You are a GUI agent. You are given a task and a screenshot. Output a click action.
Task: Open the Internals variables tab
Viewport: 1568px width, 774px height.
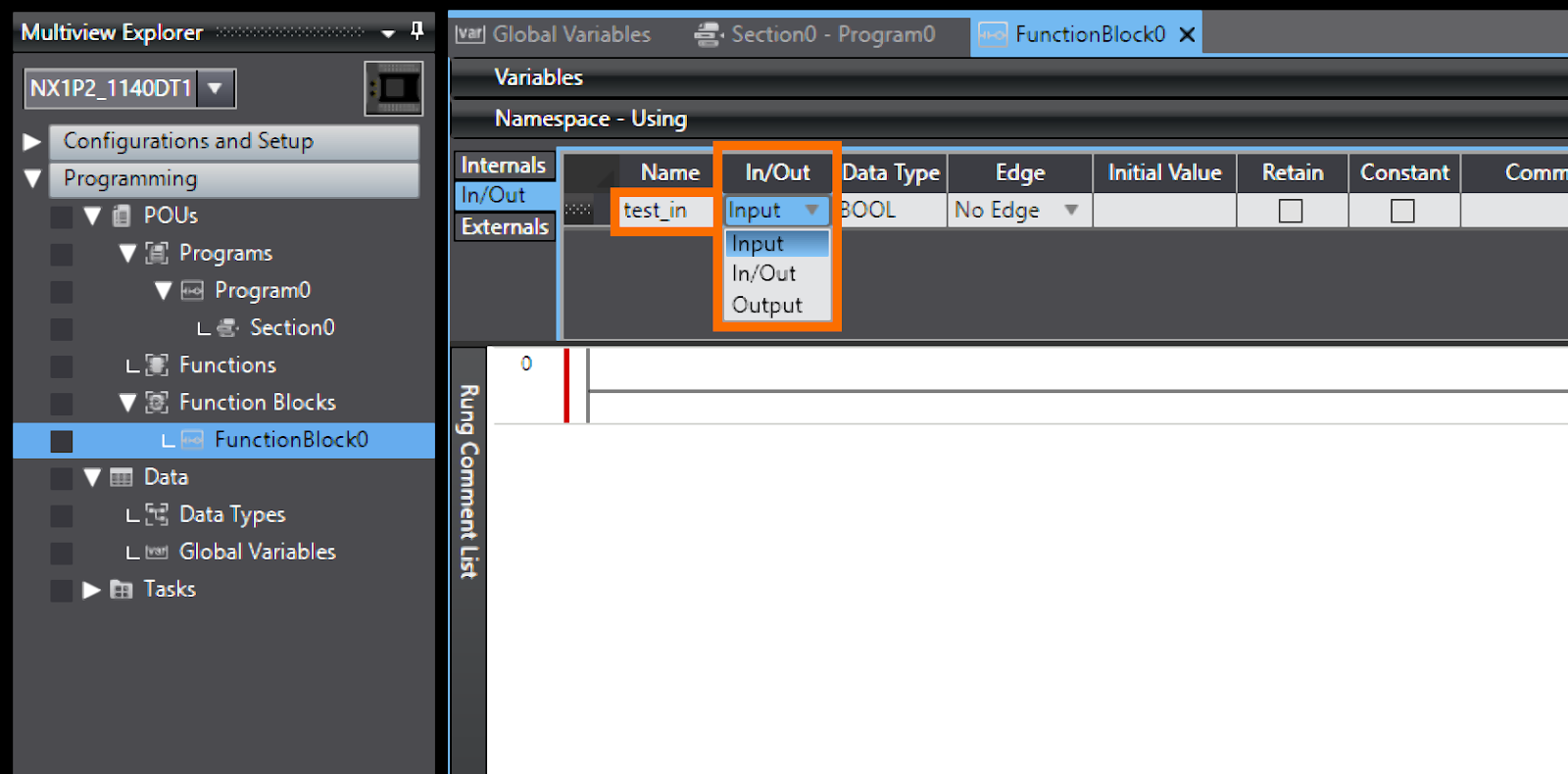click(504, 166)
